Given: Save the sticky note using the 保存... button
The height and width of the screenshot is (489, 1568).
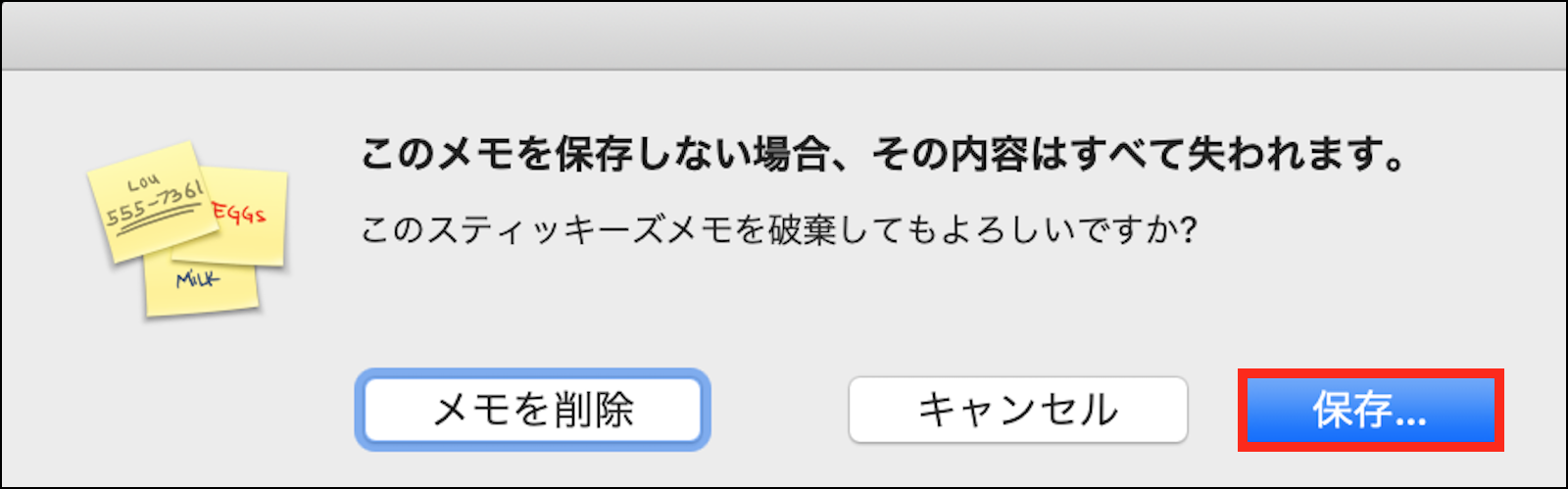Looking at the screenshot, I should (x=1370, y=410).
